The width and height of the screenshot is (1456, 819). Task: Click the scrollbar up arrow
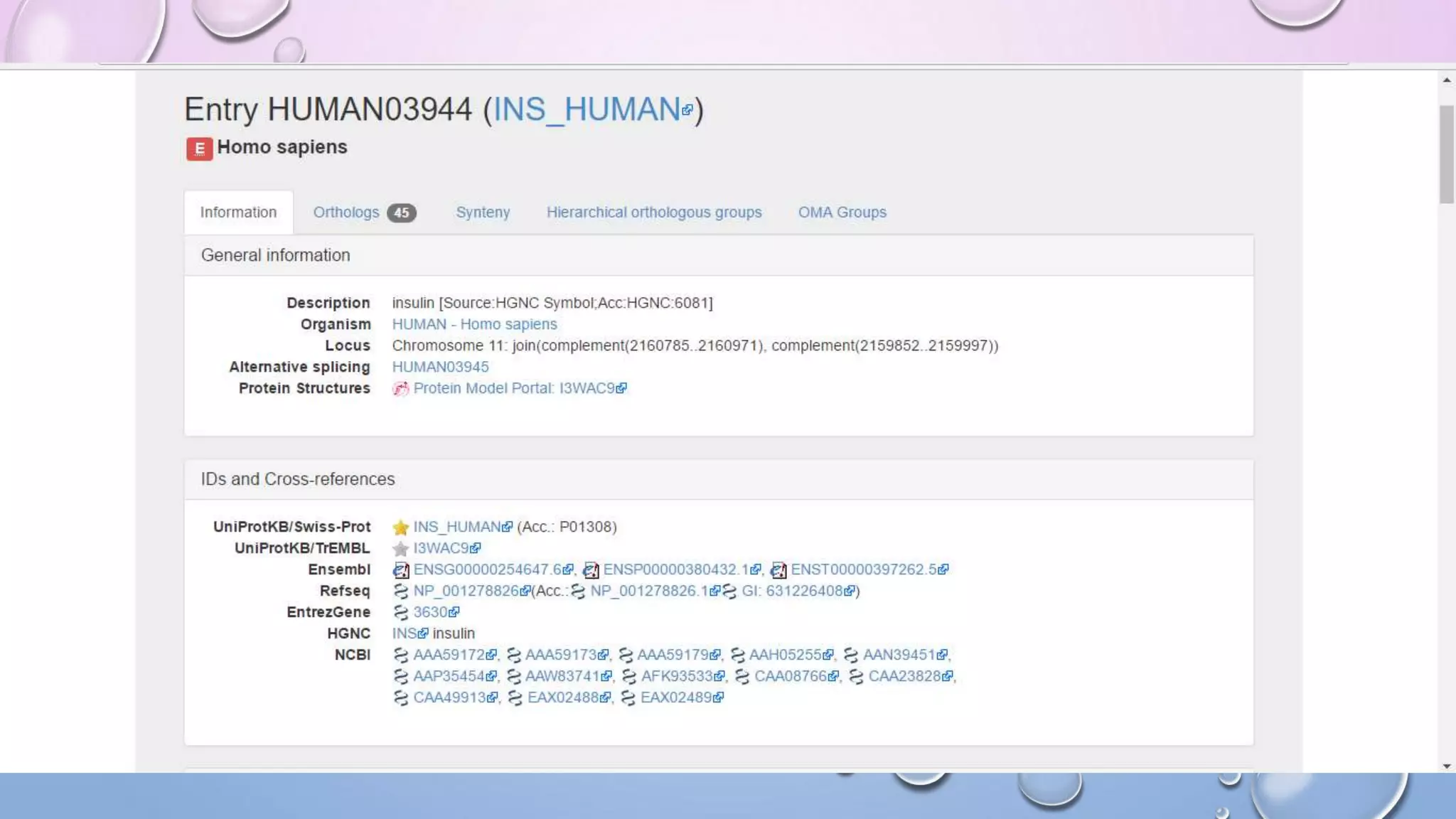[1447, 80]
